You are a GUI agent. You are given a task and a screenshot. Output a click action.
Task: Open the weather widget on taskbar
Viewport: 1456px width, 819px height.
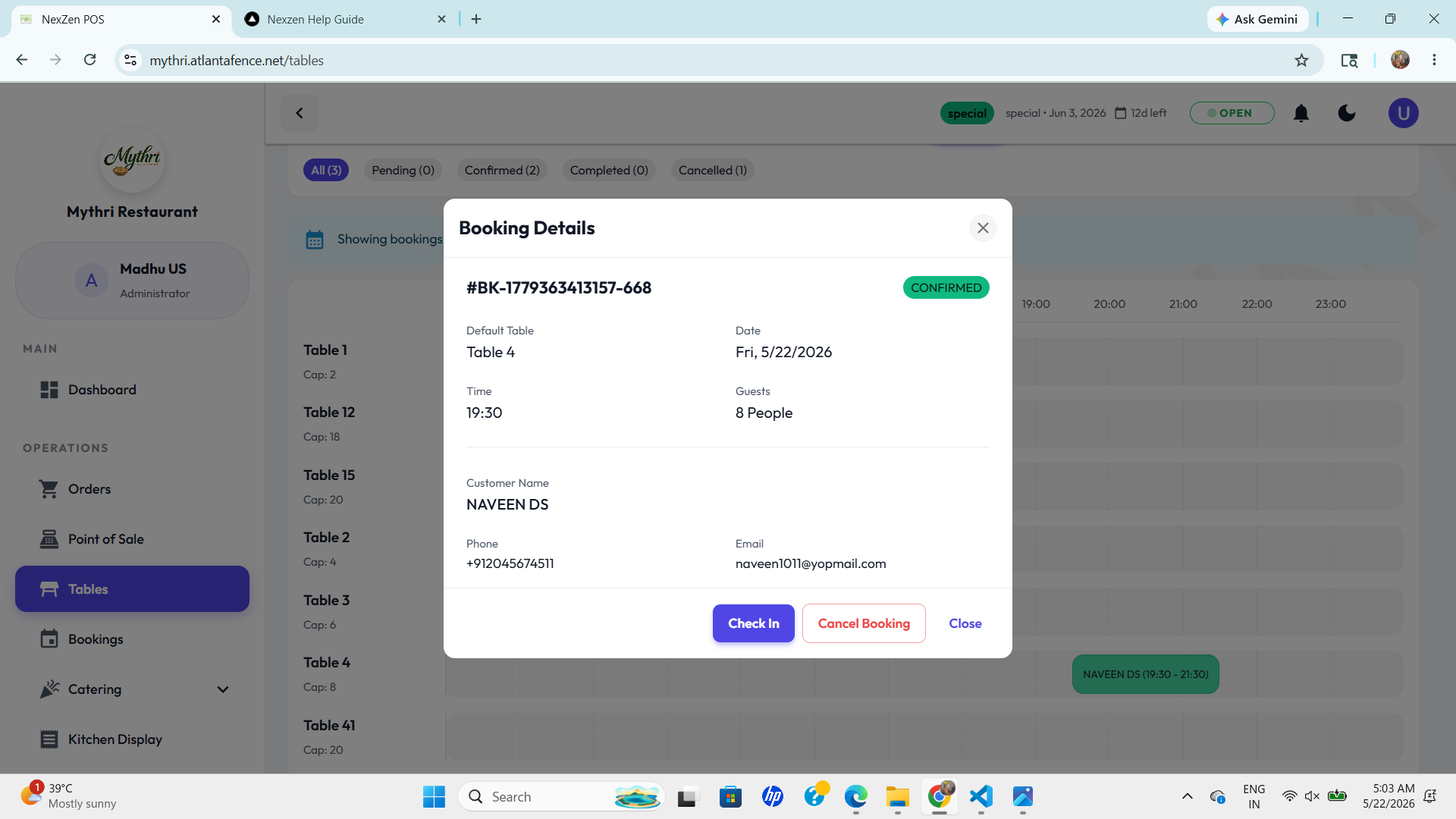coord(68,796)
